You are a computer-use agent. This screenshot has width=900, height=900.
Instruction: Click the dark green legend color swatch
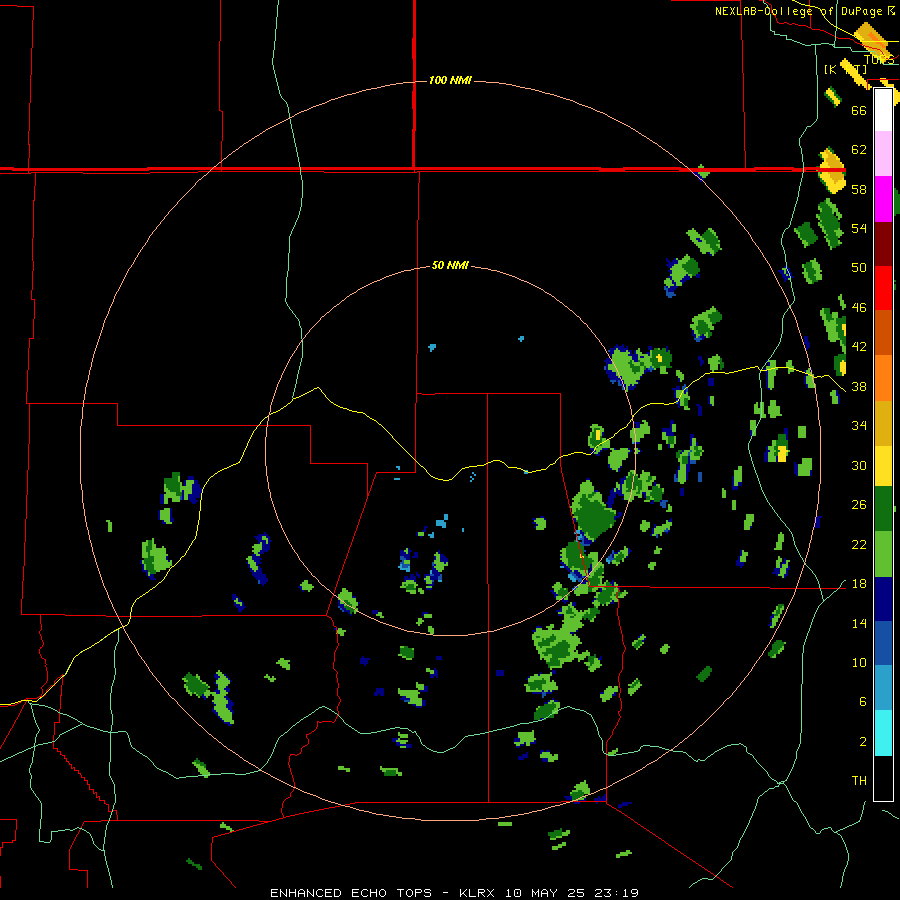tap(883, 509)
